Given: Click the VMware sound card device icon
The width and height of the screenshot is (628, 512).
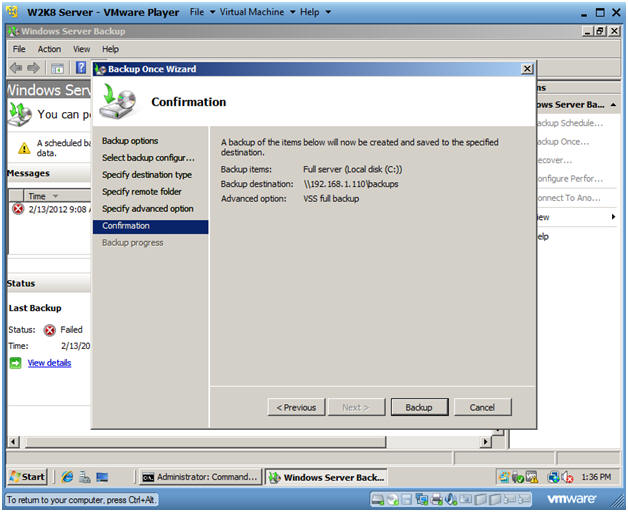Looking at the screenshot, I should tap(451, 499).
